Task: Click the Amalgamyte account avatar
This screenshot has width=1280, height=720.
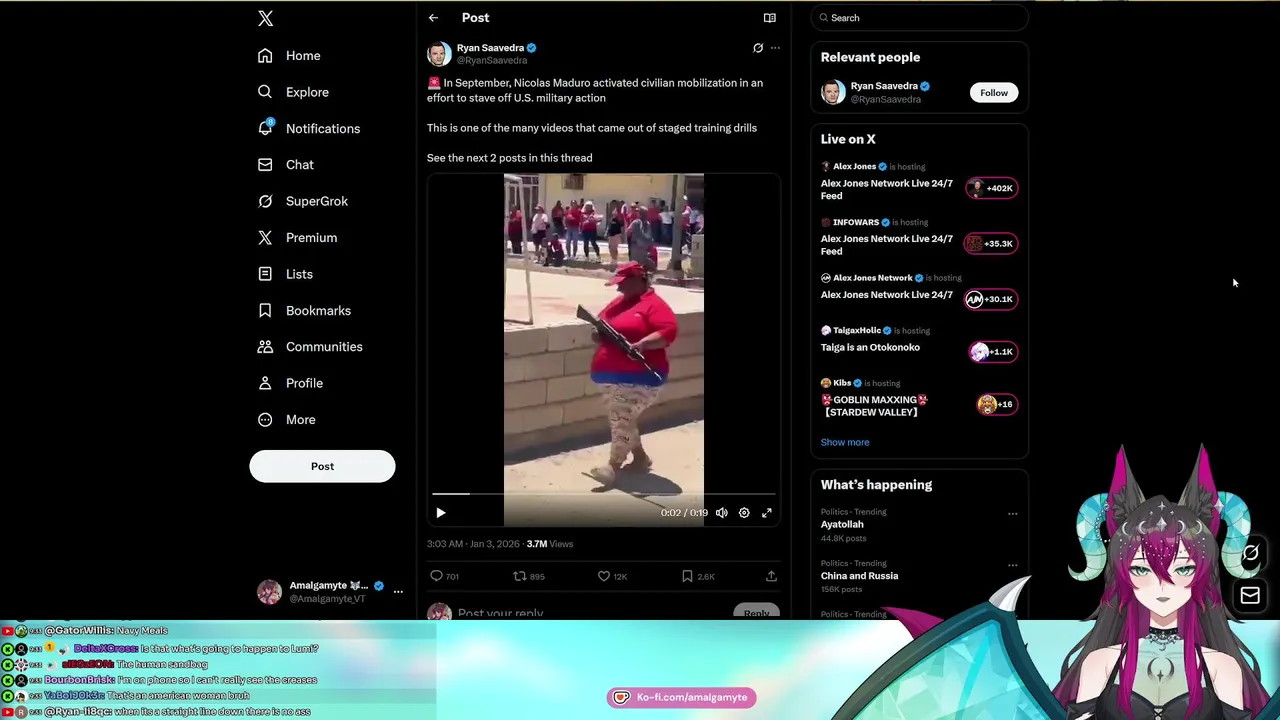Action: click(x=269, y=592)
